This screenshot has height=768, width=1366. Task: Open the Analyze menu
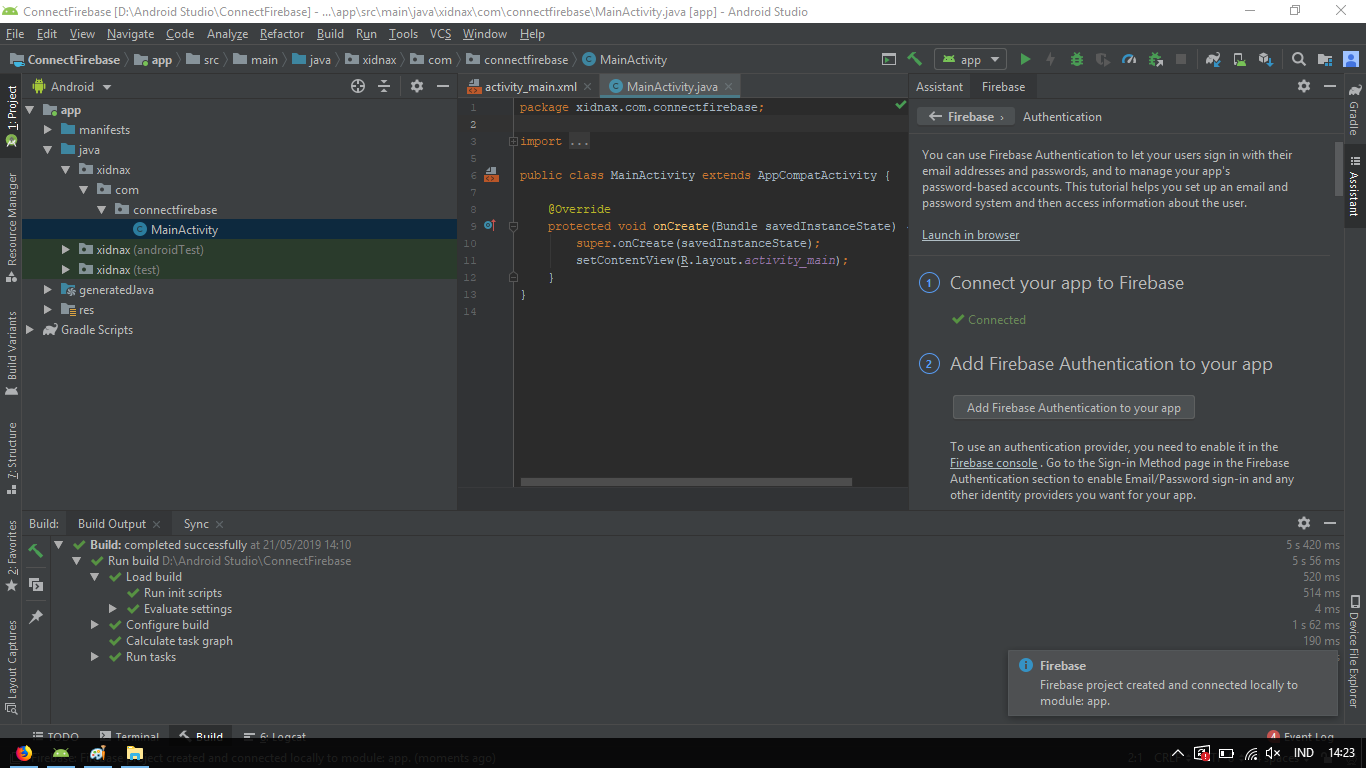[227, 34]
